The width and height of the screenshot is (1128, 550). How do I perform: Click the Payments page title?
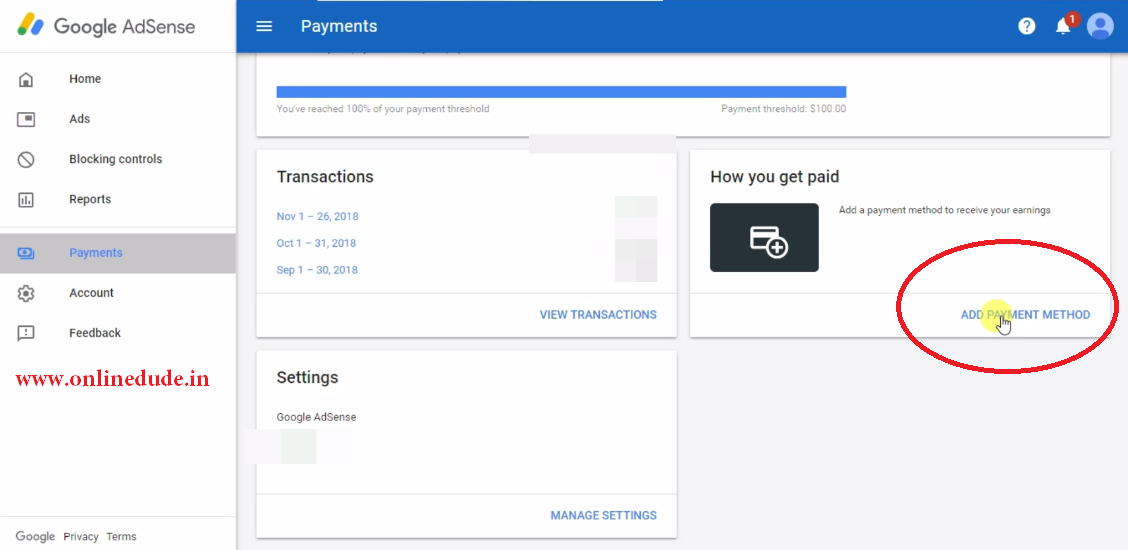pyautogui.click(x=339, y=27)
